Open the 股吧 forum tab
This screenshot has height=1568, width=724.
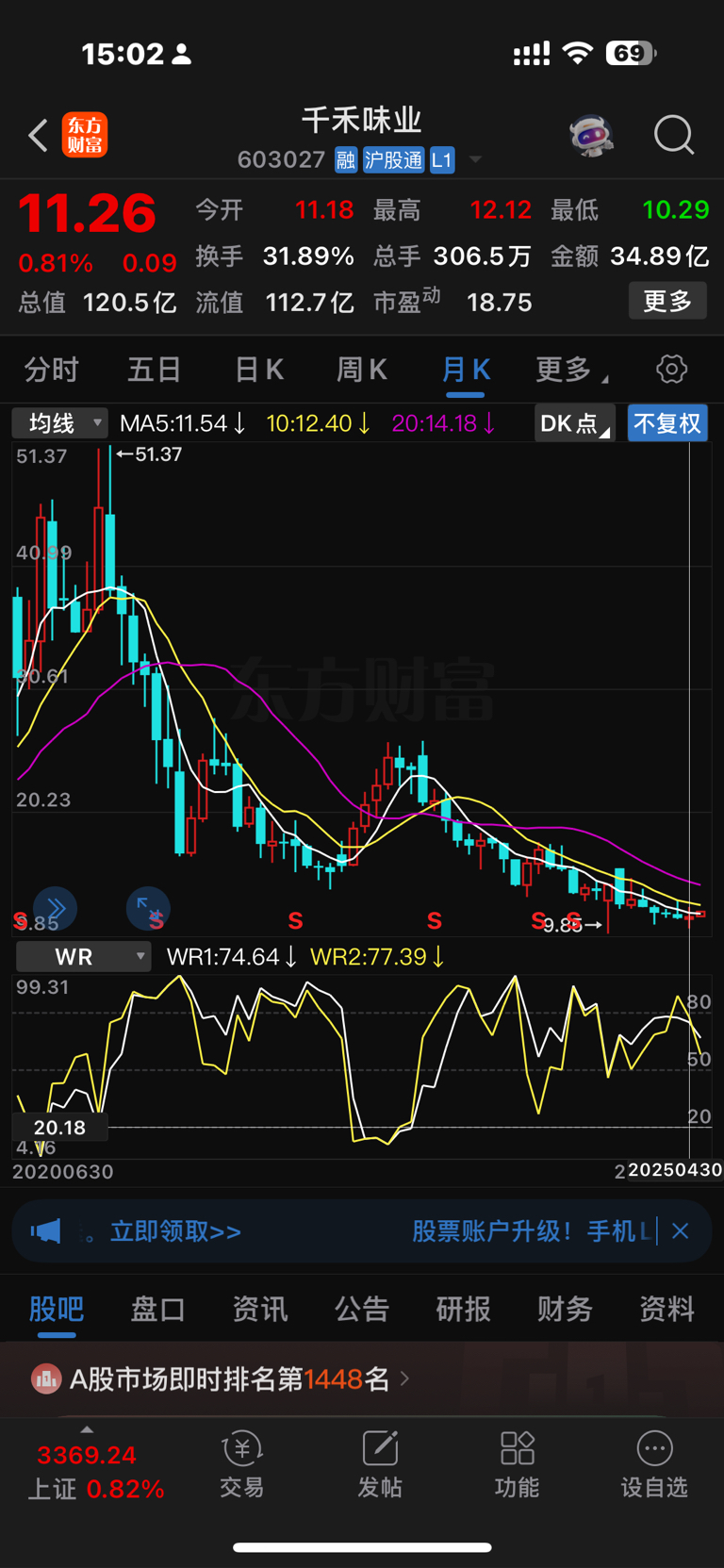pyautogui.click(x=57, y=1309)
